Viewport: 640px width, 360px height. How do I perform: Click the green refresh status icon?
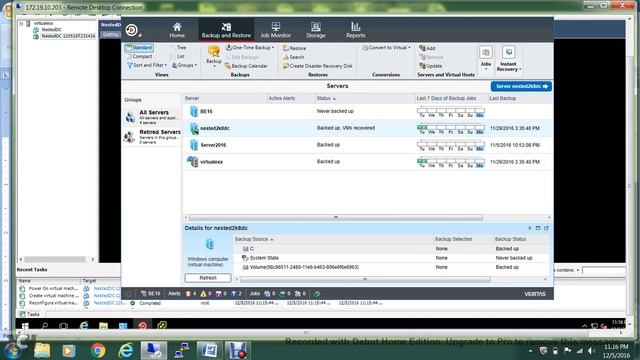click(x=317, y=293)
